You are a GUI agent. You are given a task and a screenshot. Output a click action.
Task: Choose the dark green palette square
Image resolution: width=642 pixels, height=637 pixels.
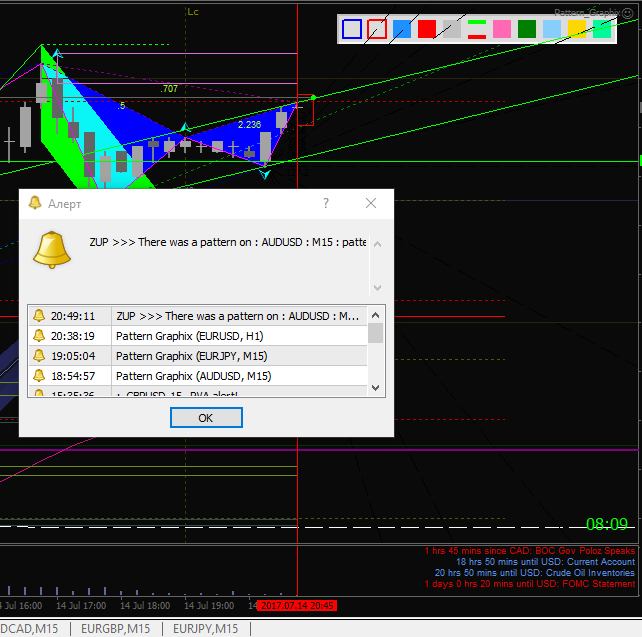pyautogui.click(x=527, y=29)
